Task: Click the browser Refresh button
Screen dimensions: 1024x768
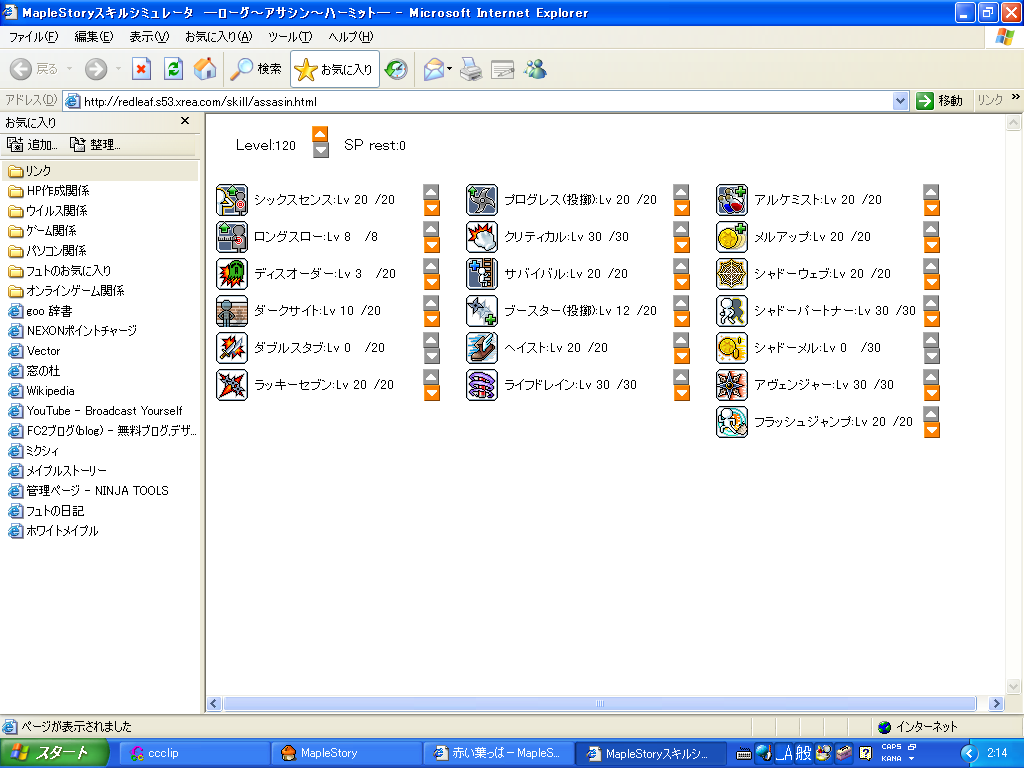Action: (x=173, y=69)
